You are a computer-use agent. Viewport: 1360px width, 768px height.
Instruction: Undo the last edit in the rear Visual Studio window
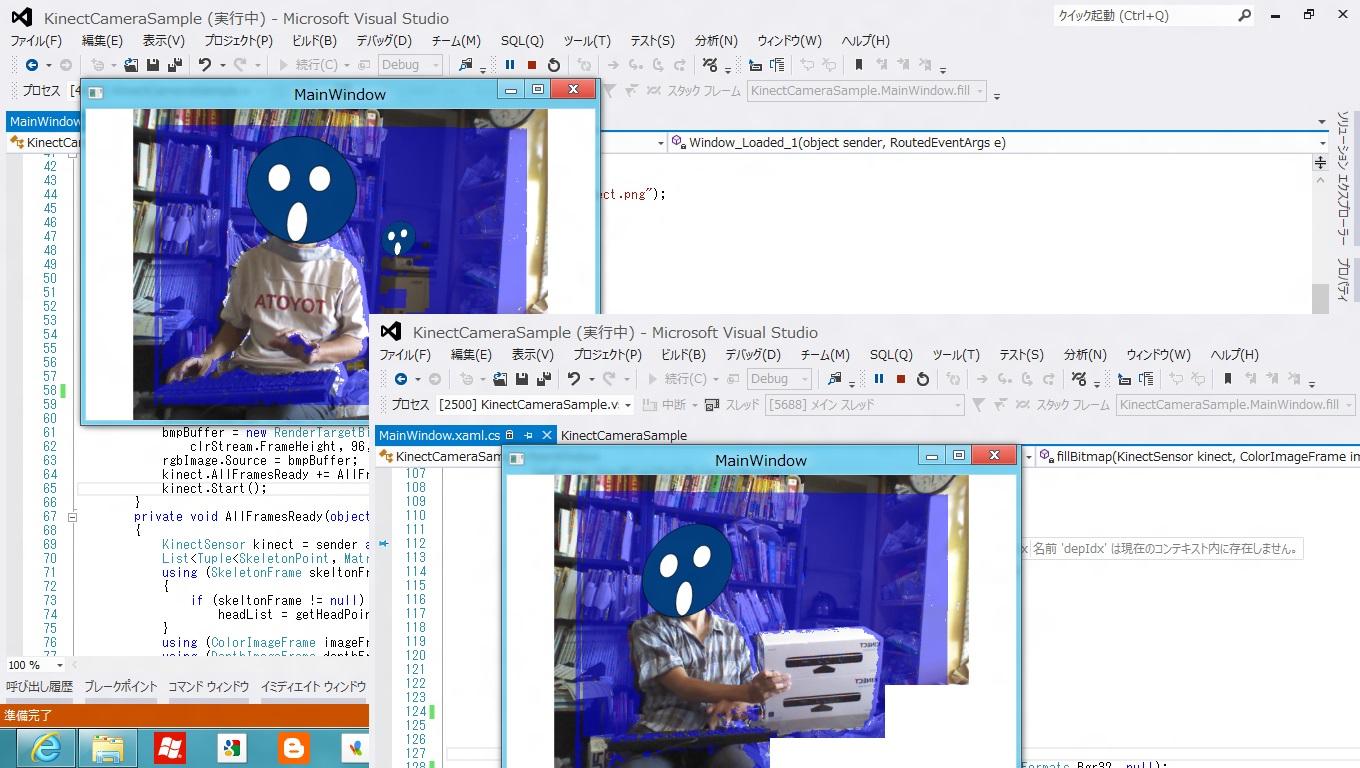(204, 65)
